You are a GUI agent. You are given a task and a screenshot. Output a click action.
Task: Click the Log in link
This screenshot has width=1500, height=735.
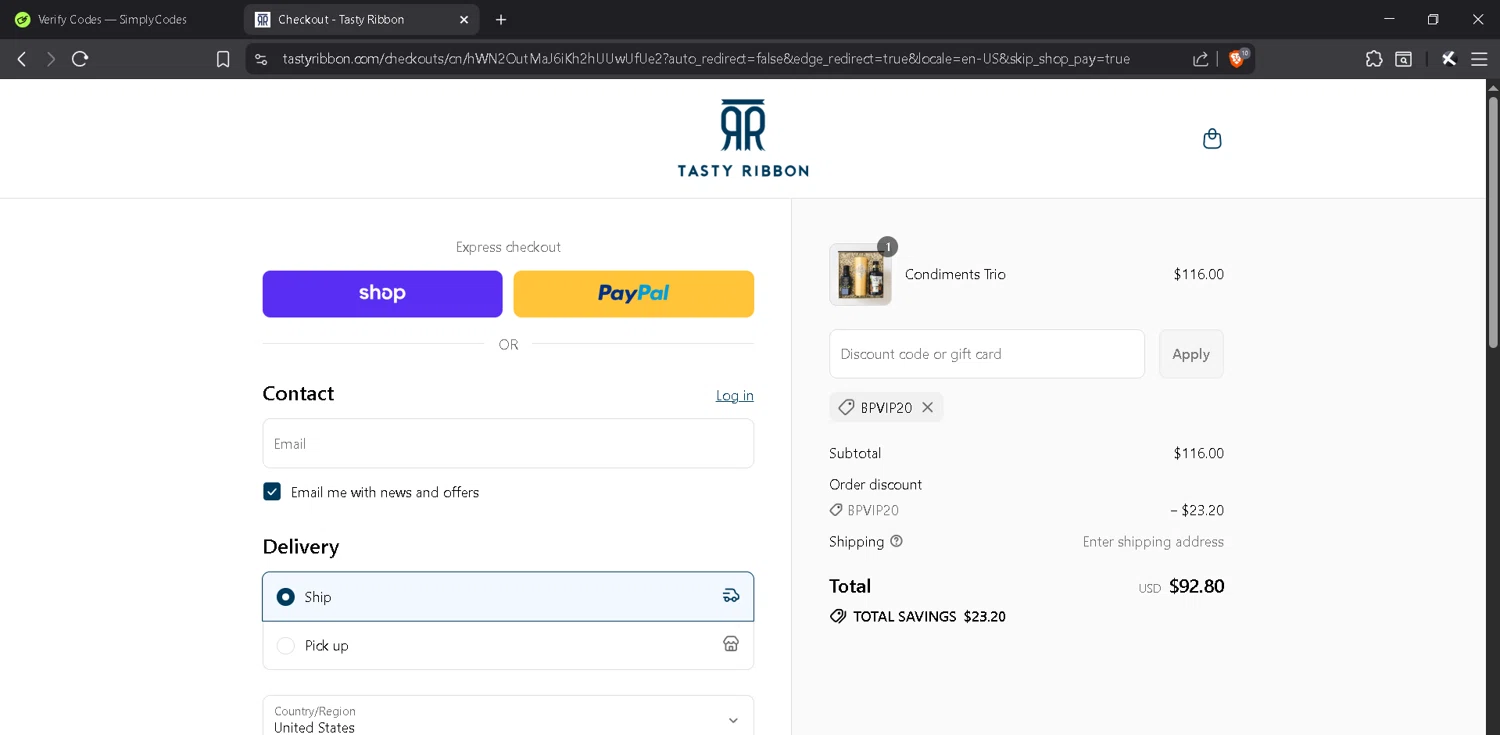pos(735,396)
